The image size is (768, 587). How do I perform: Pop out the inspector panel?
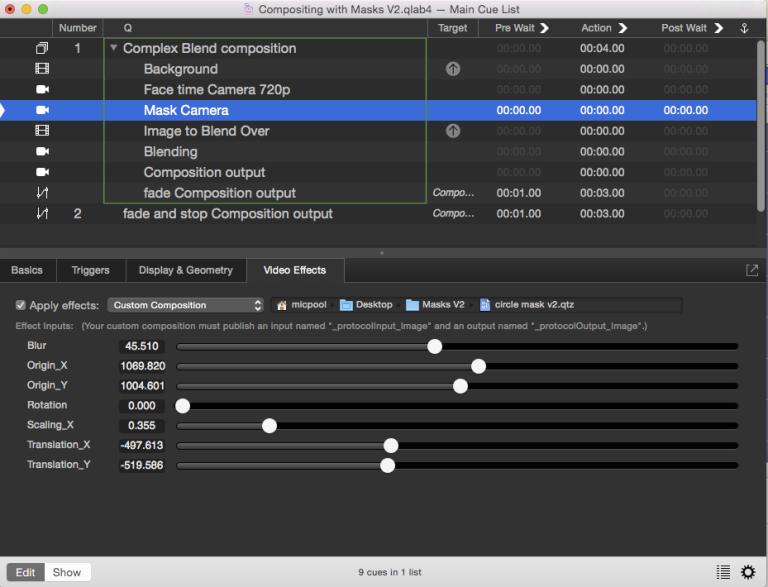(x=751, y=270)
